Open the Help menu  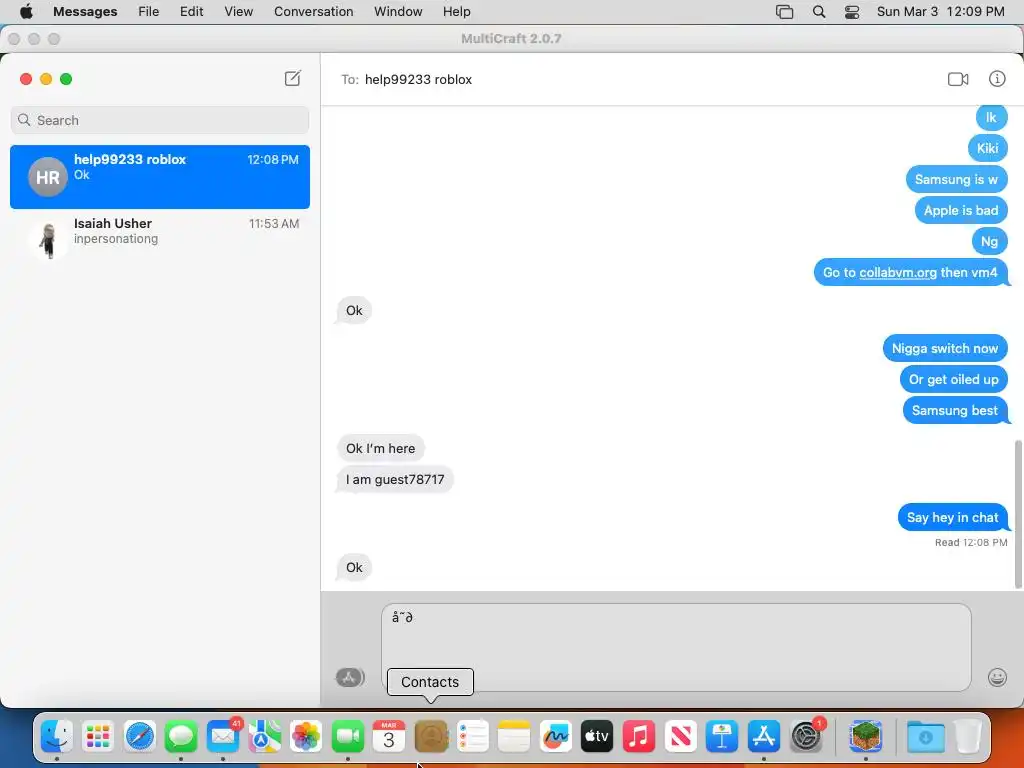point(456,11)
